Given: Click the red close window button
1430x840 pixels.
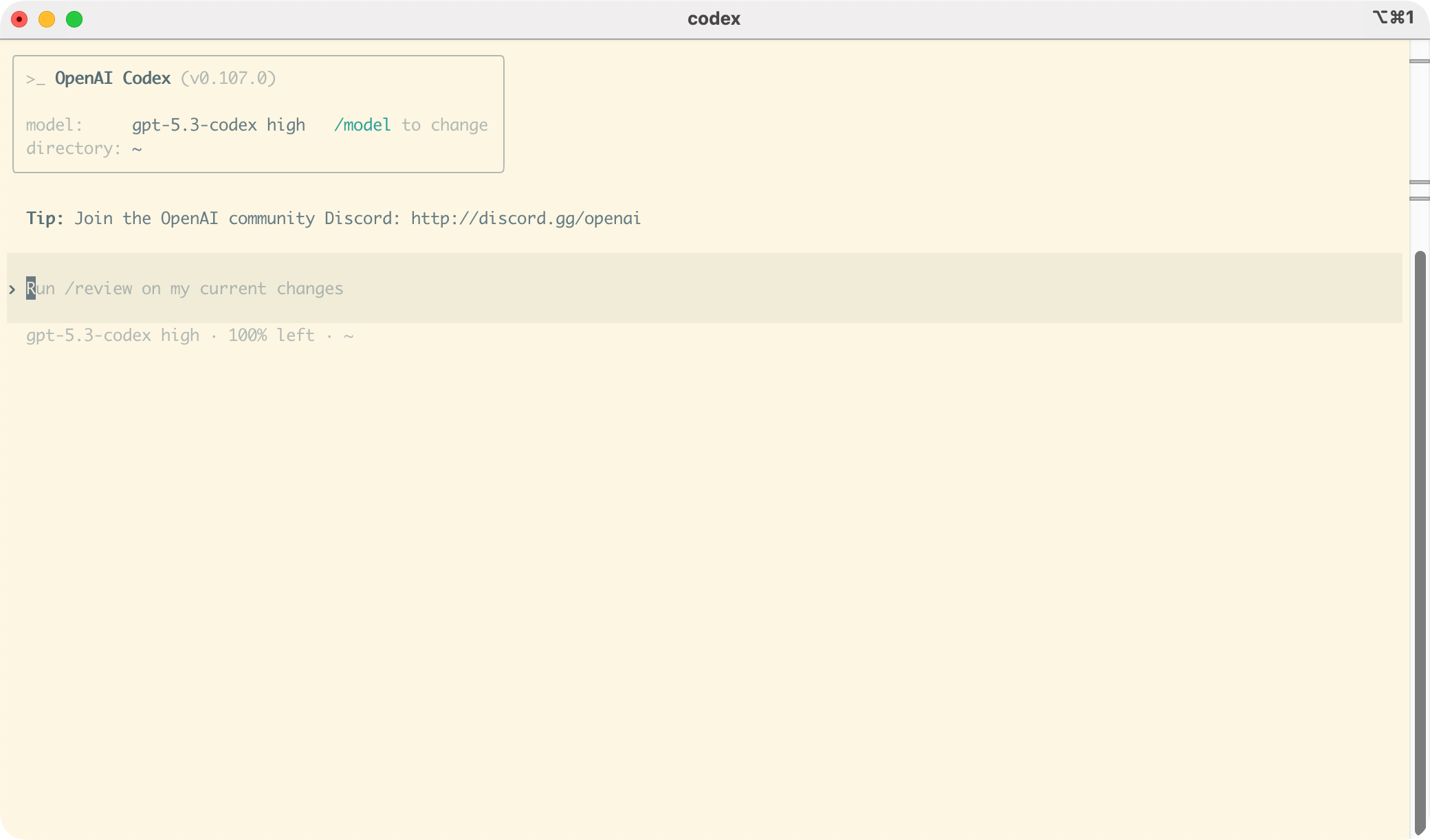Looking at the screenshot, I should point(19,19).
